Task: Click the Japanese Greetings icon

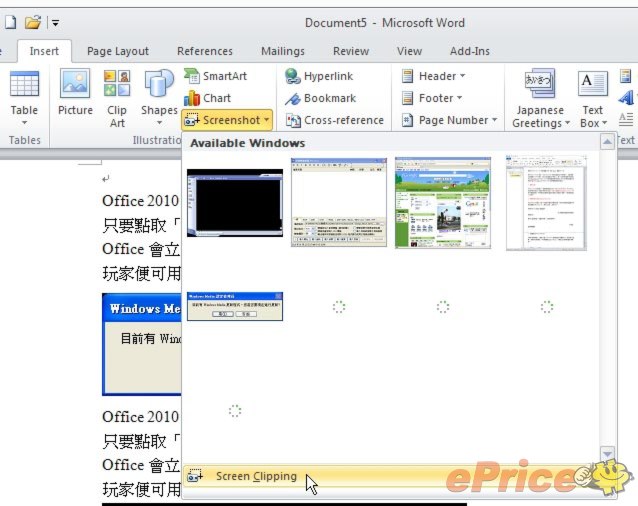Action: coord(540,83)
